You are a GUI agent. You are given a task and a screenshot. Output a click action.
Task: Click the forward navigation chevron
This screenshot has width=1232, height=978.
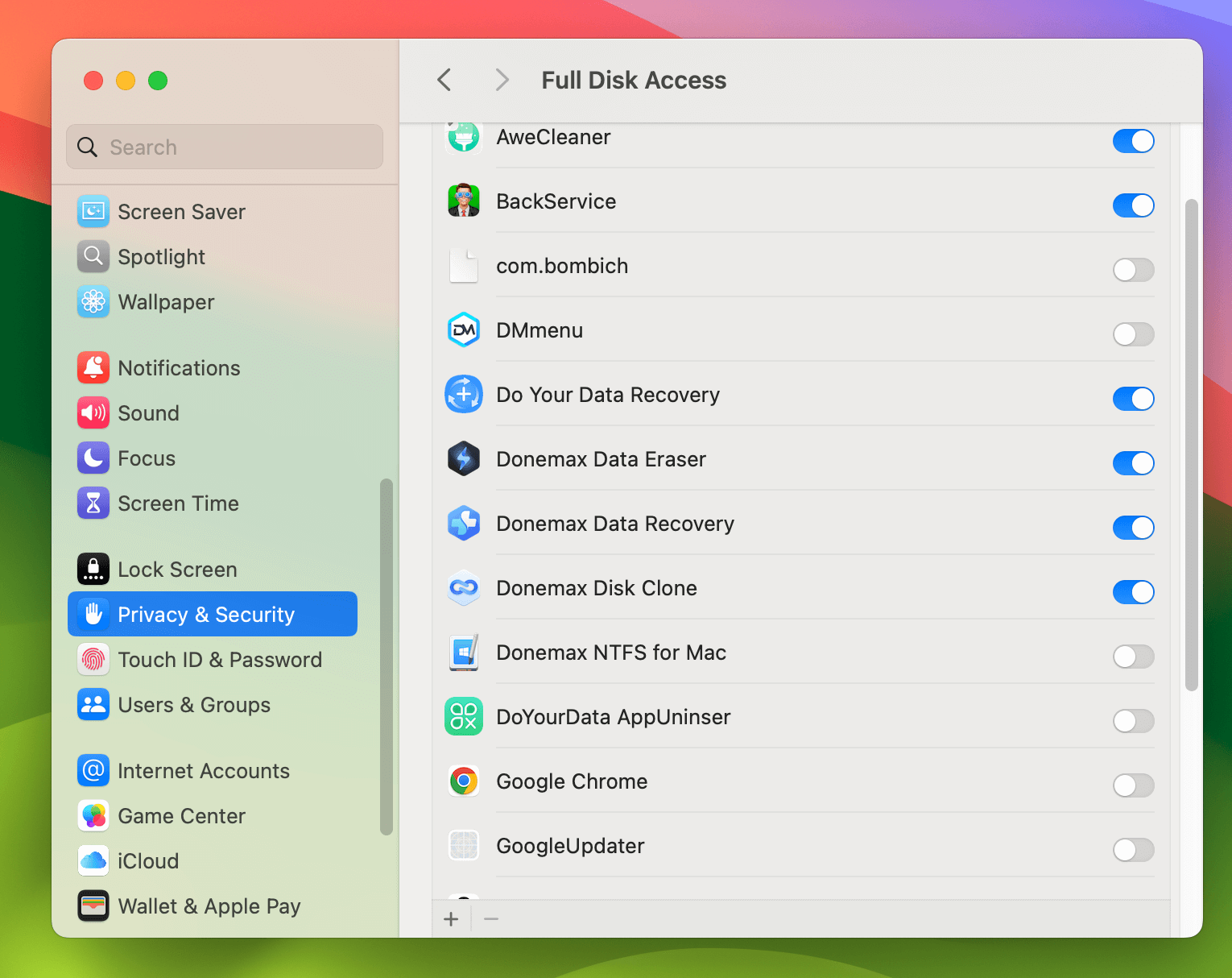point(502,80)
